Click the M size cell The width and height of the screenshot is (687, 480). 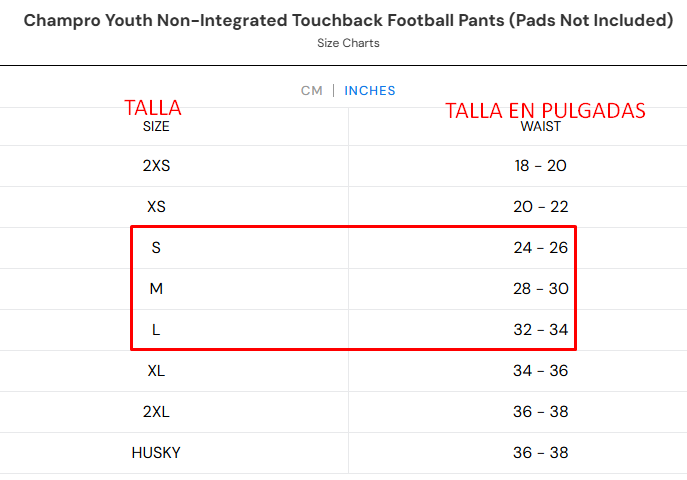(156, 289)
